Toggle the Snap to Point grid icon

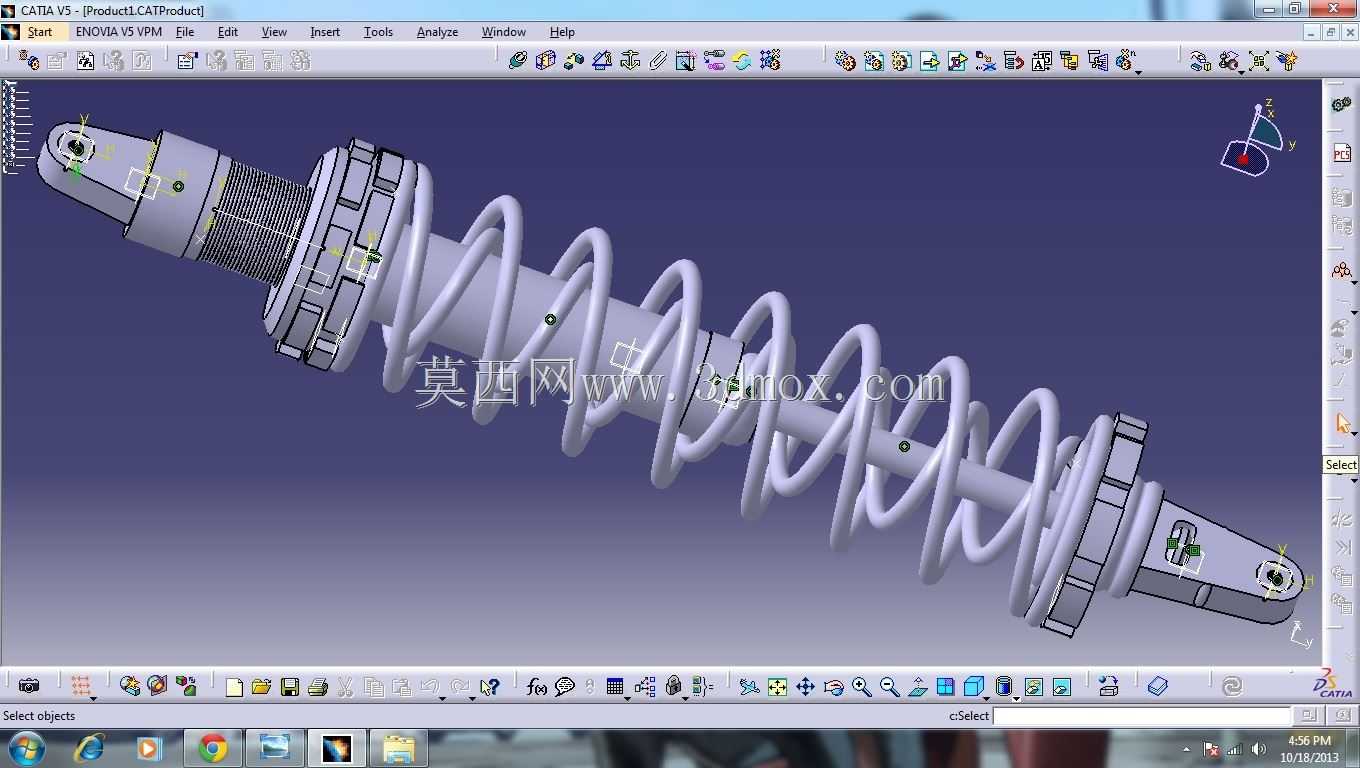(81, 686)
